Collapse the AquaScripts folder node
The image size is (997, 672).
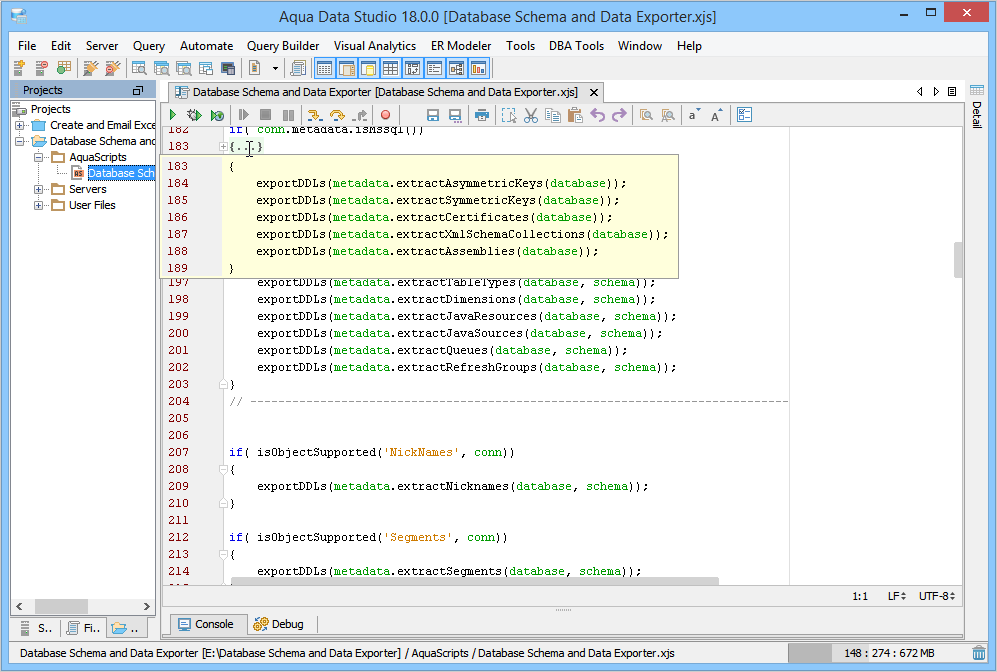(39, 157)
